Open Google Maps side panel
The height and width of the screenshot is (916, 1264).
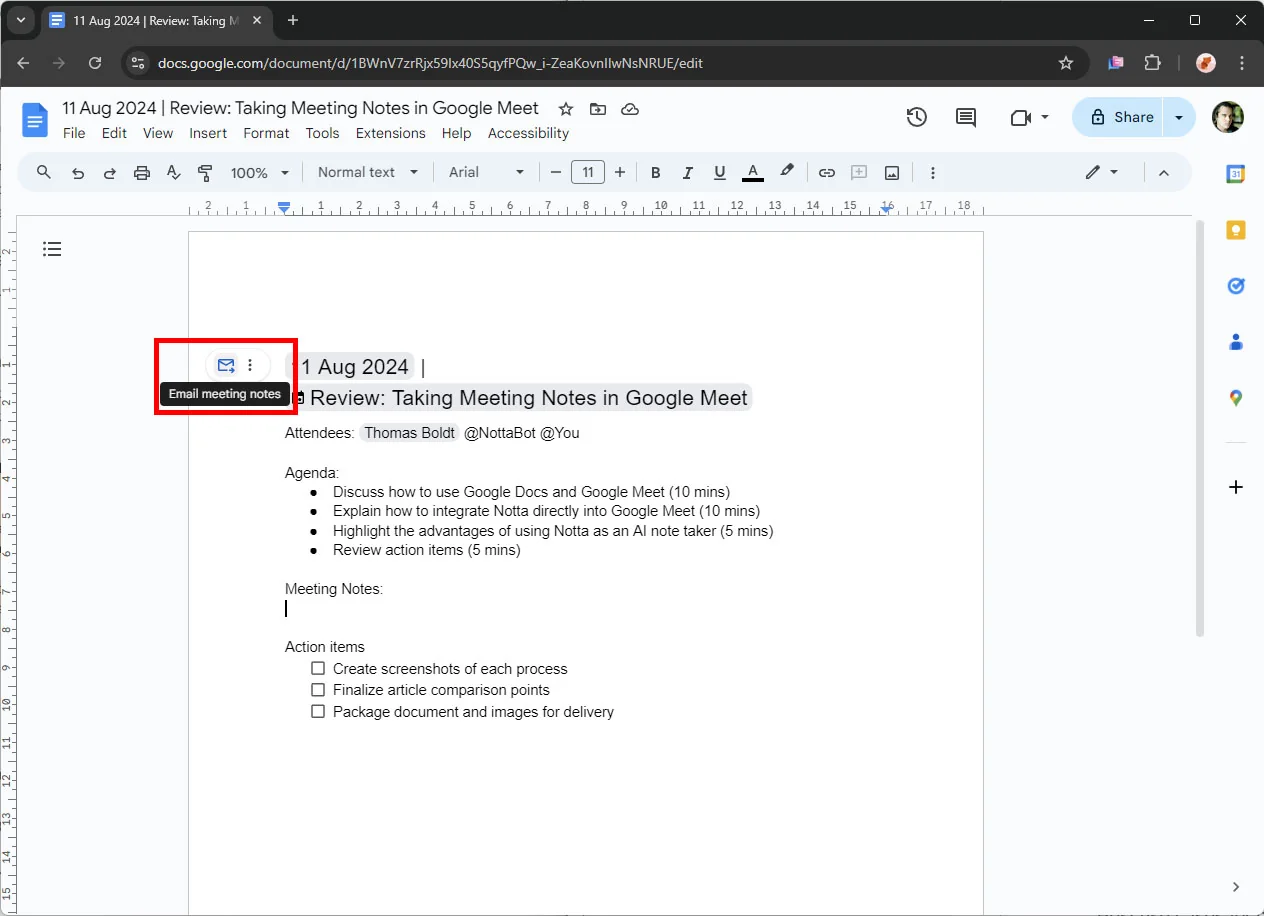tap(1236, 398)
